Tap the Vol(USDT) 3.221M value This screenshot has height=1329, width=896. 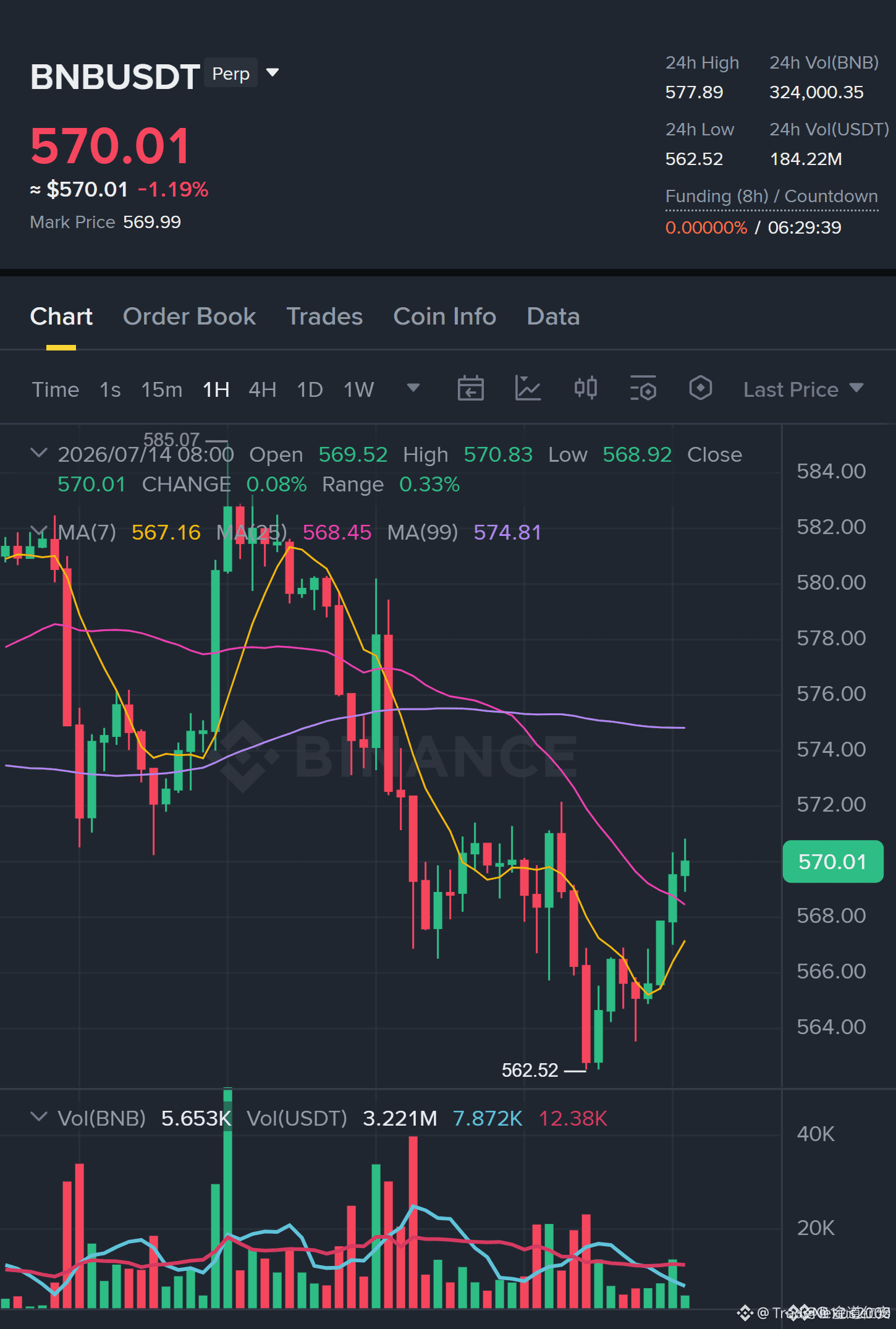(x=400, y=1118)
